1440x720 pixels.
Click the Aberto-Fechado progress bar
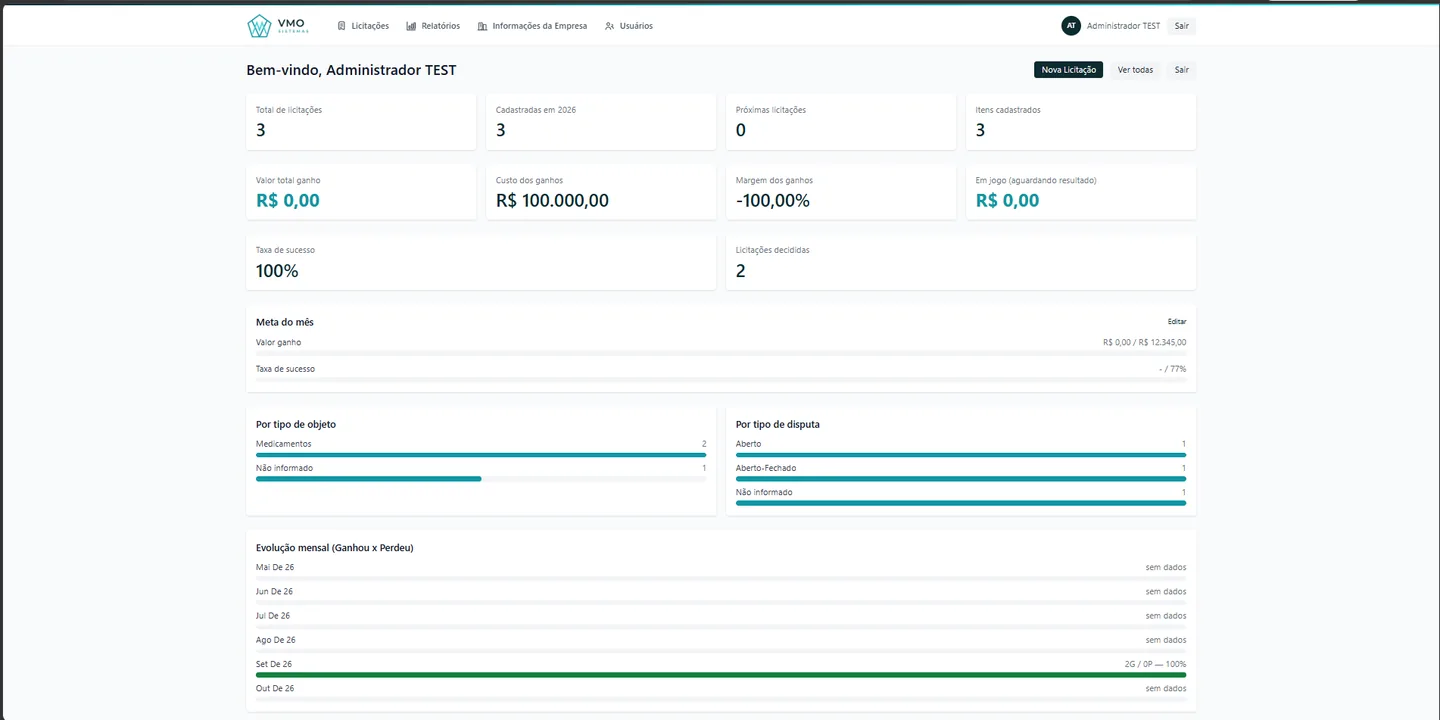tap(961, 479)
